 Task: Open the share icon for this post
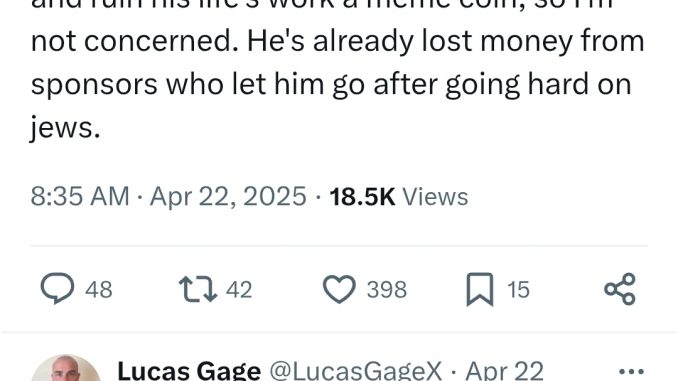click(620, 289)
